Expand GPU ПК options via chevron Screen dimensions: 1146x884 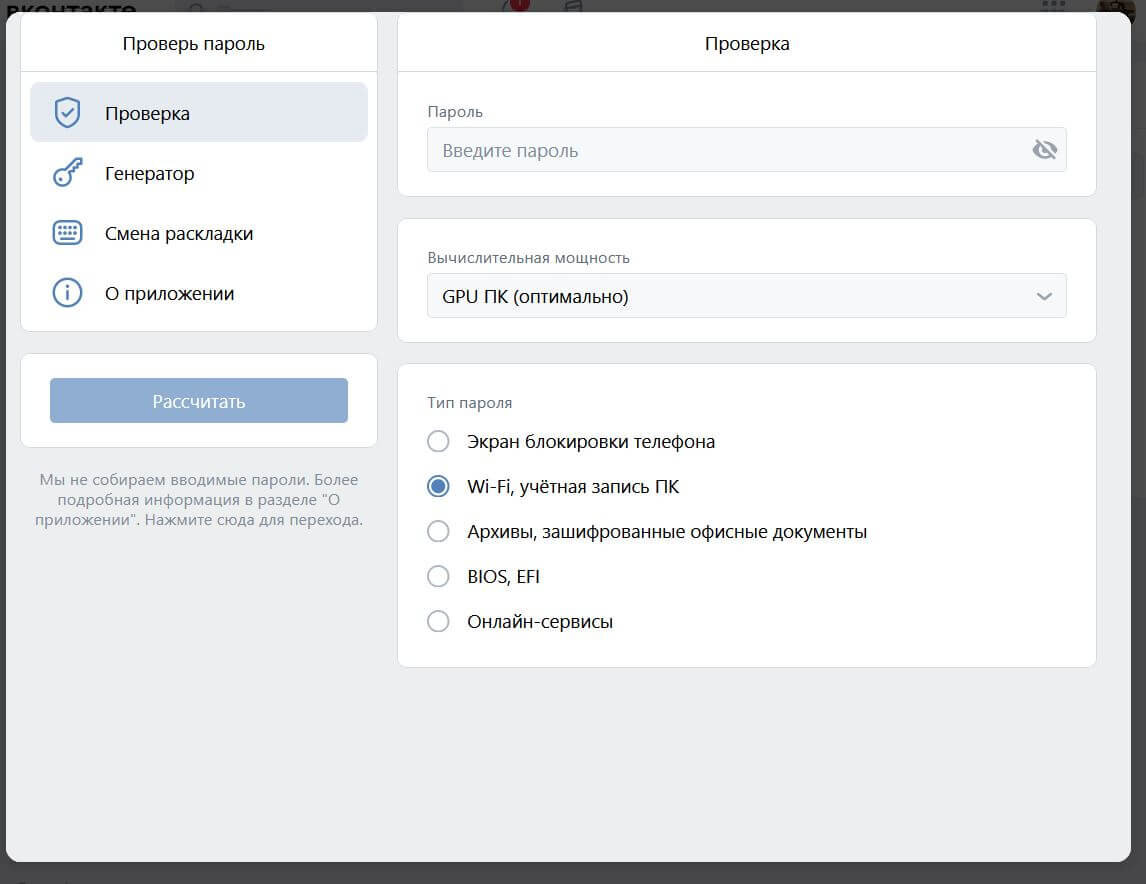click(x=1044, y=296)
